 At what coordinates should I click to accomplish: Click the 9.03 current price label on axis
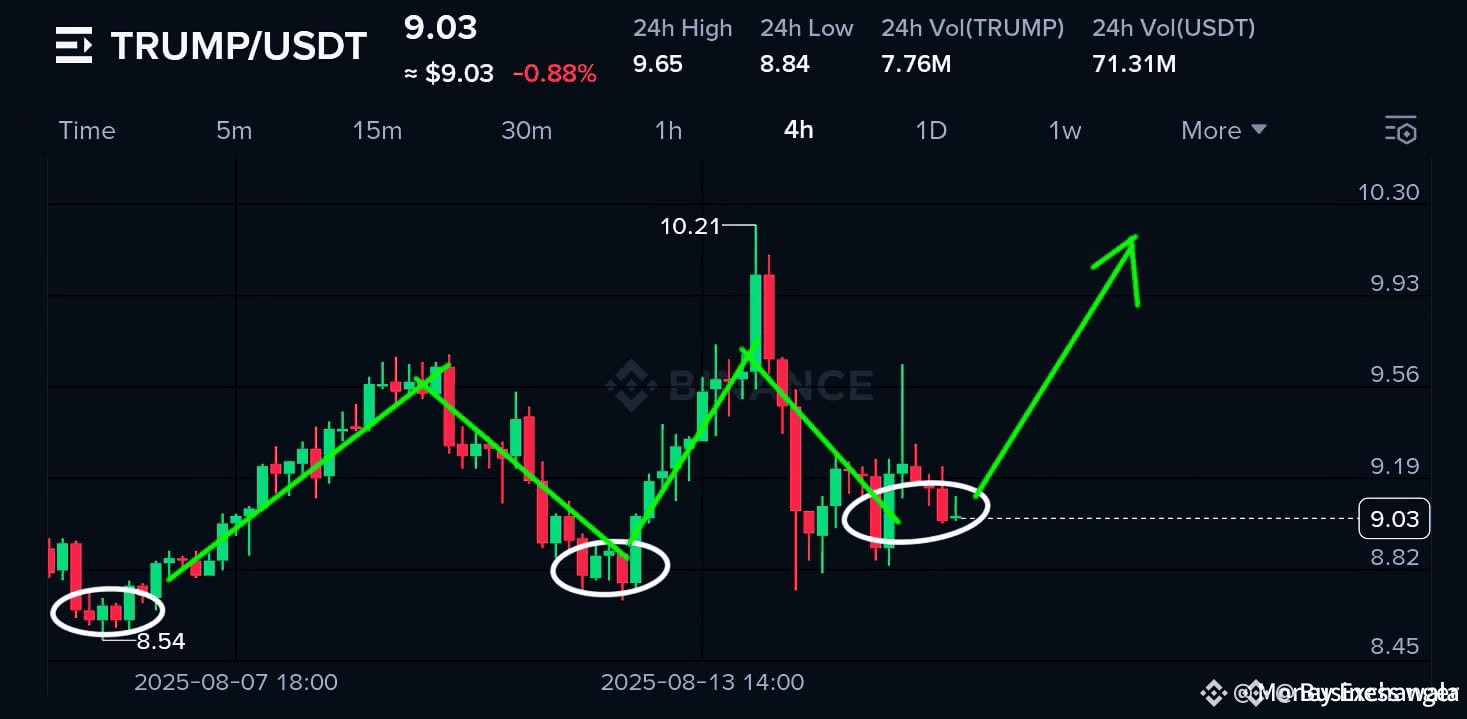pos(1395,519)
